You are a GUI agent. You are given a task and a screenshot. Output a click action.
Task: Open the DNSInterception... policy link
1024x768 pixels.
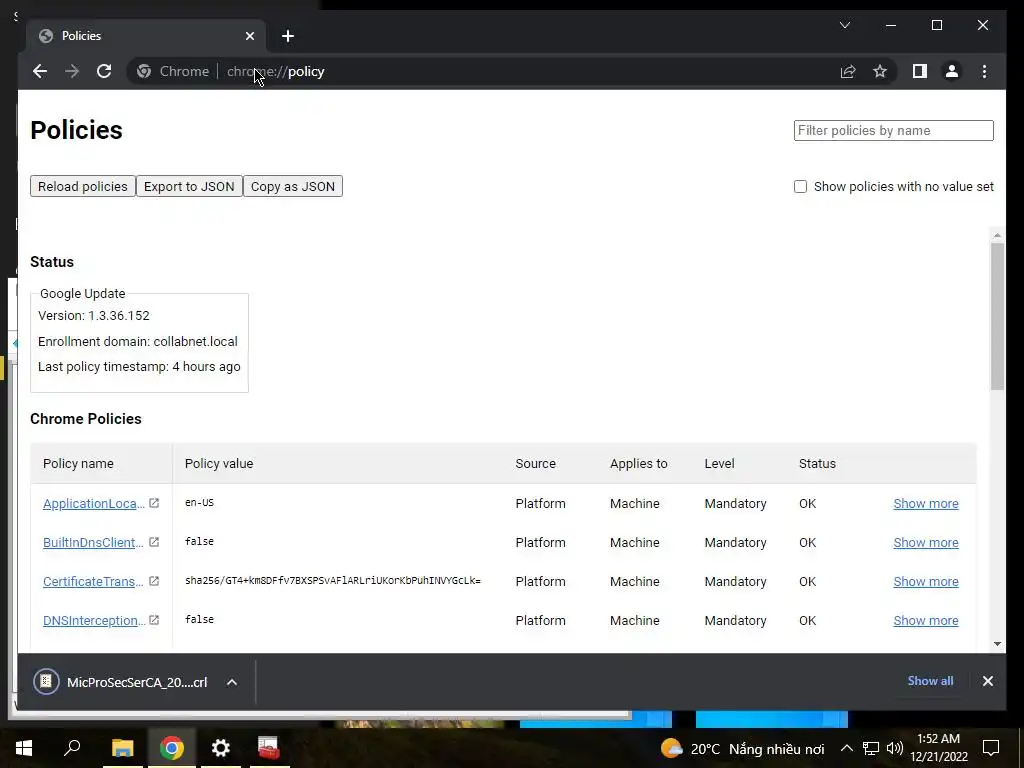tap(94, 620)
